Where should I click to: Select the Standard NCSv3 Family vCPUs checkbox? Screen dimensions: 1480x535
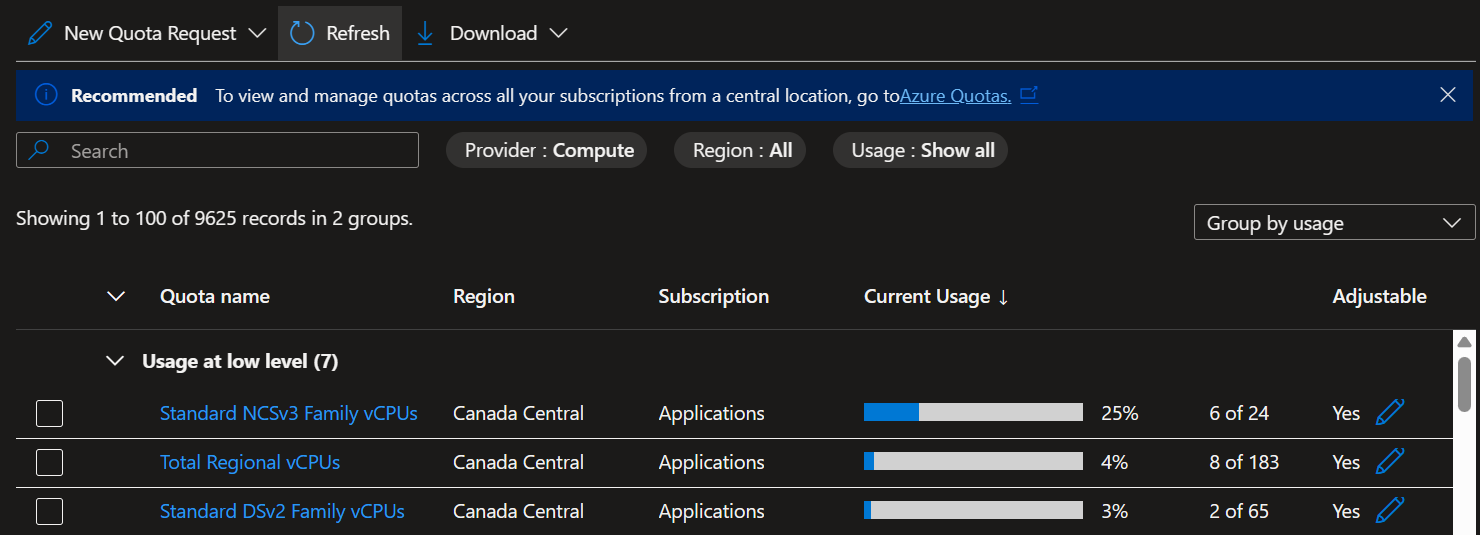pyautogui.click(x=50, y=413)
